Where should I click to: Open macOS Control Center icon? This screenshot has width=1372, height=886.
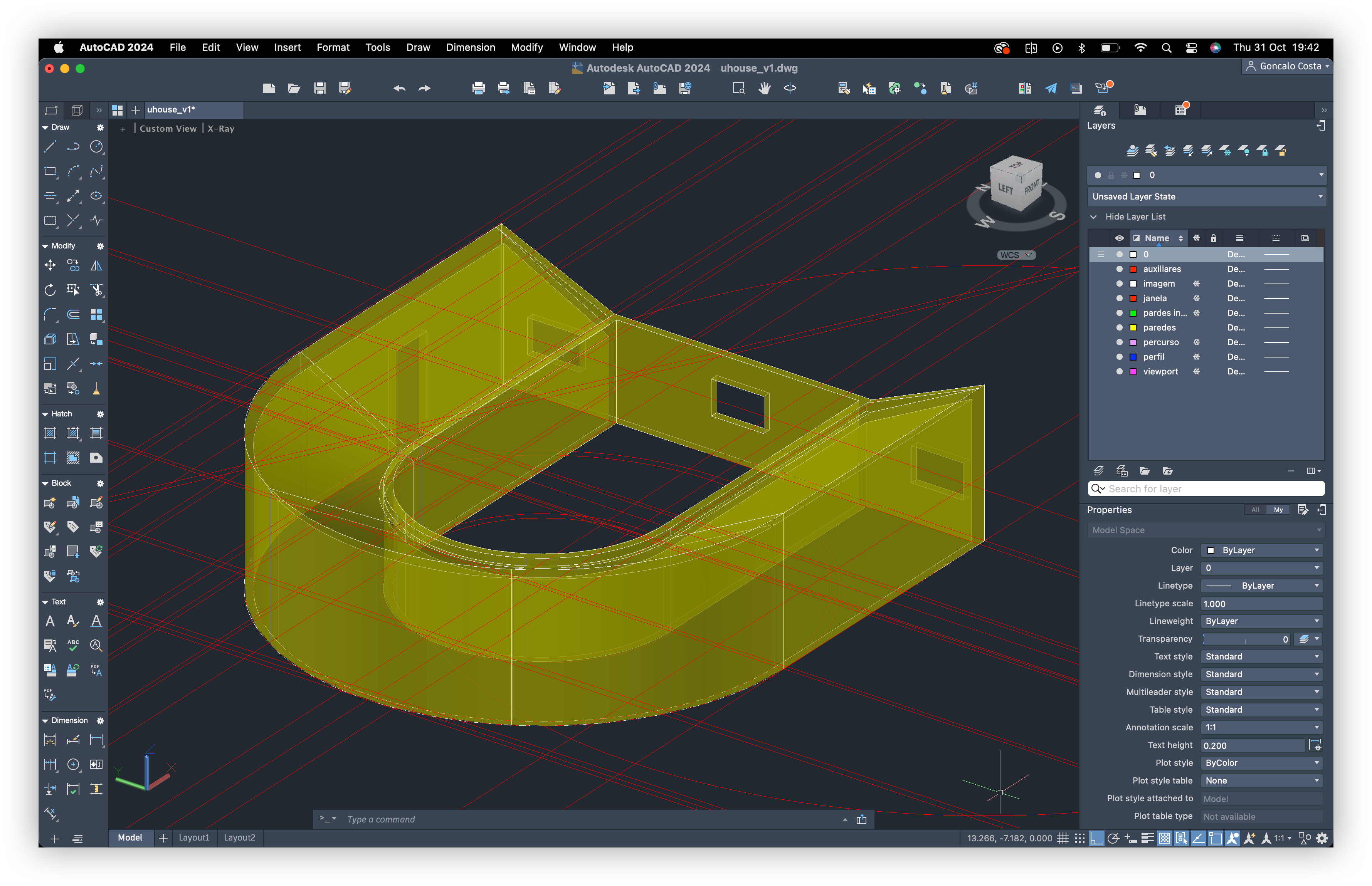(x=1191, y=48)
